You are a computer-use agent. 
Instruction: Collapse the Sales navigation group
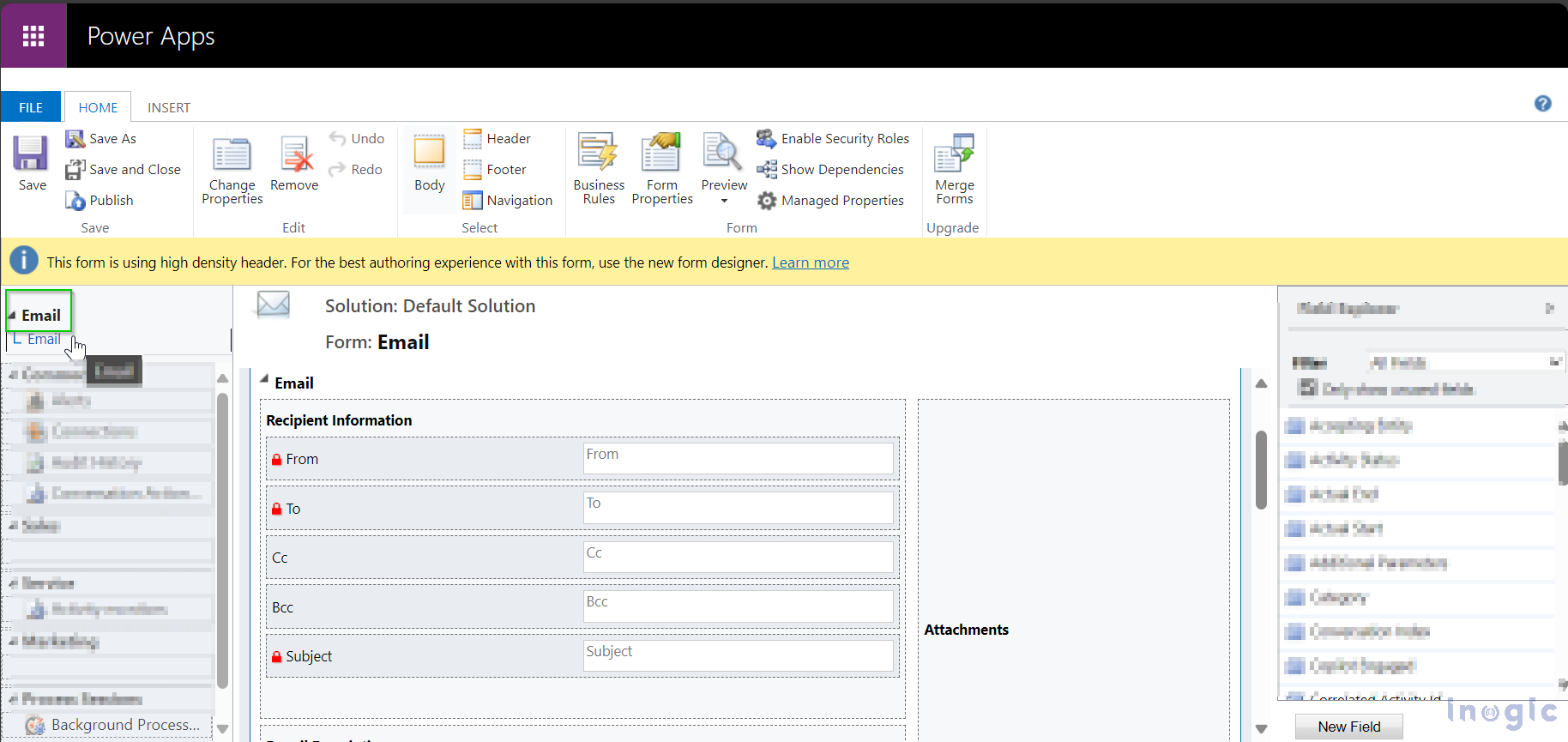tap(13, 526)
